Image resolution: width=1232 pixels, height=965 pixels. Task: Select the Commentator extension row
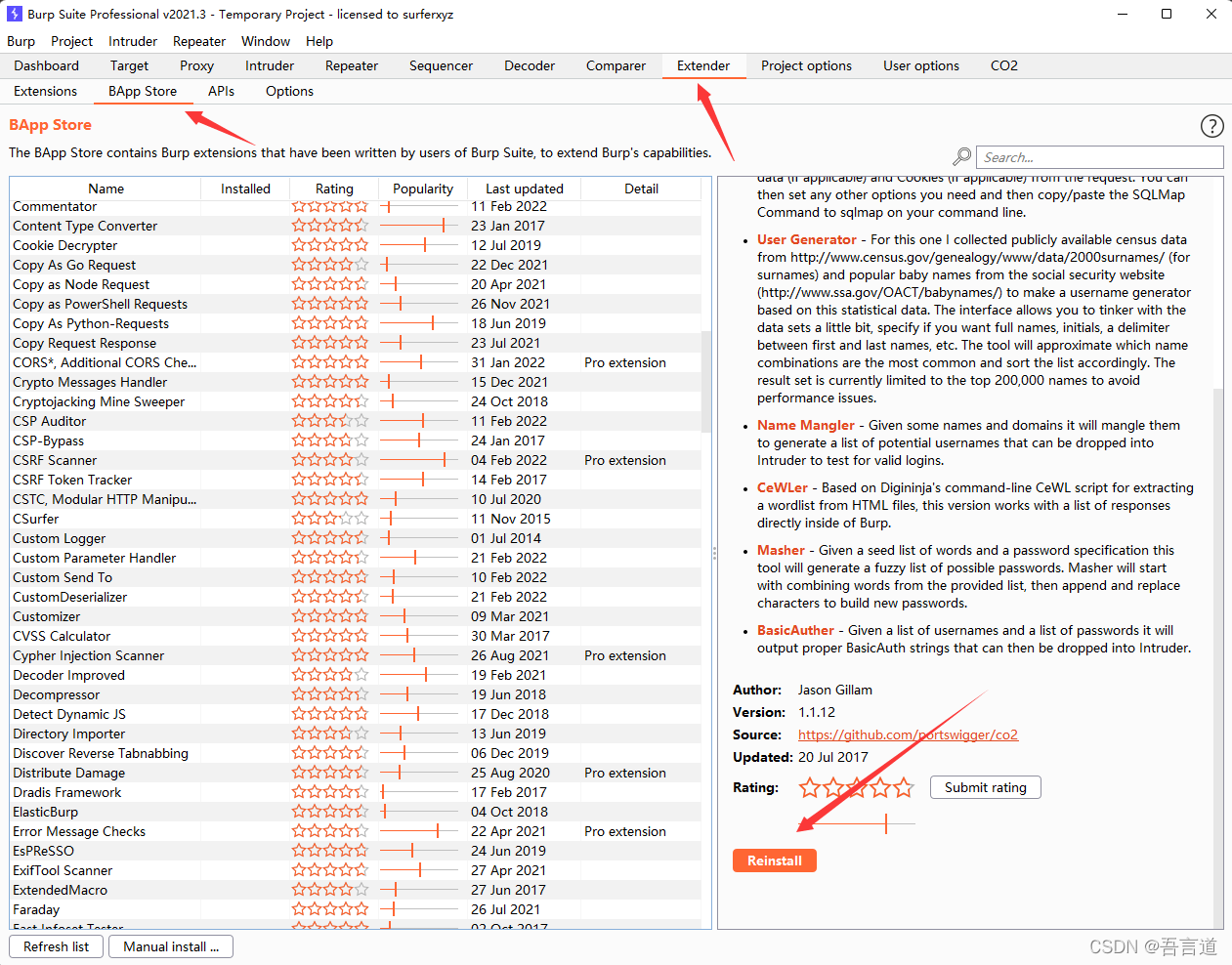356,206
